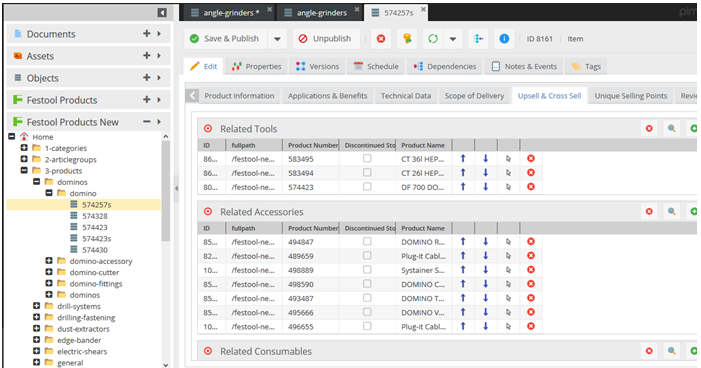Select tree item 574328
Image resolution: width=701 pixels, height=368 pixels.
coord(95,216)
